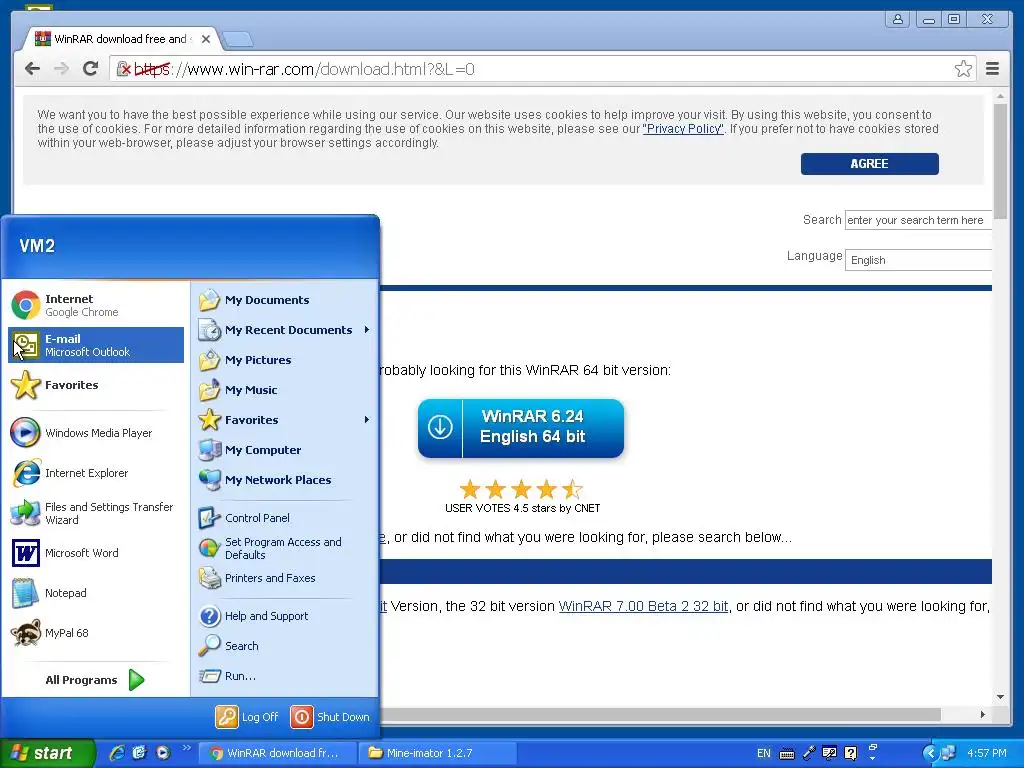The image size is (1024, 768).
Task: Open a new Chrome tab
Action: click(x=238, y=40)
